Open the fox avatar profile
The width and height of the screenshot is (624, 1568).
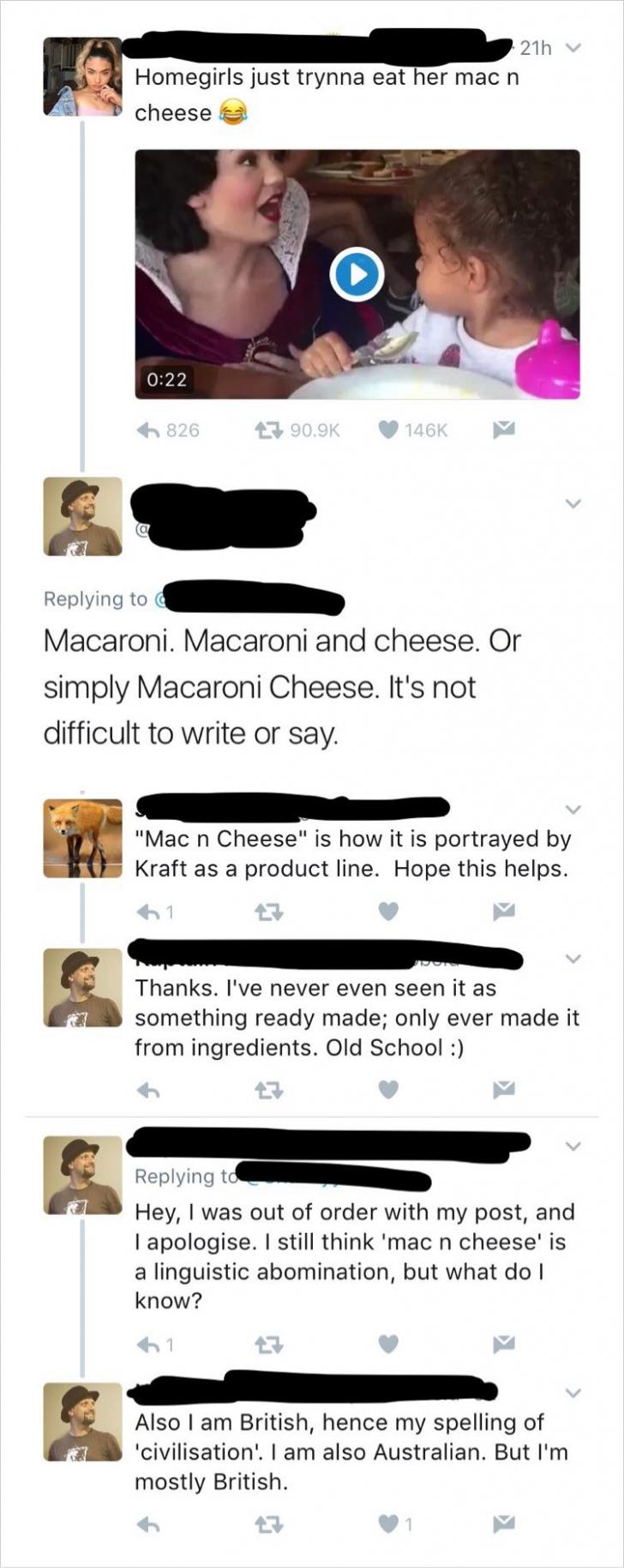tap(82, 839)
